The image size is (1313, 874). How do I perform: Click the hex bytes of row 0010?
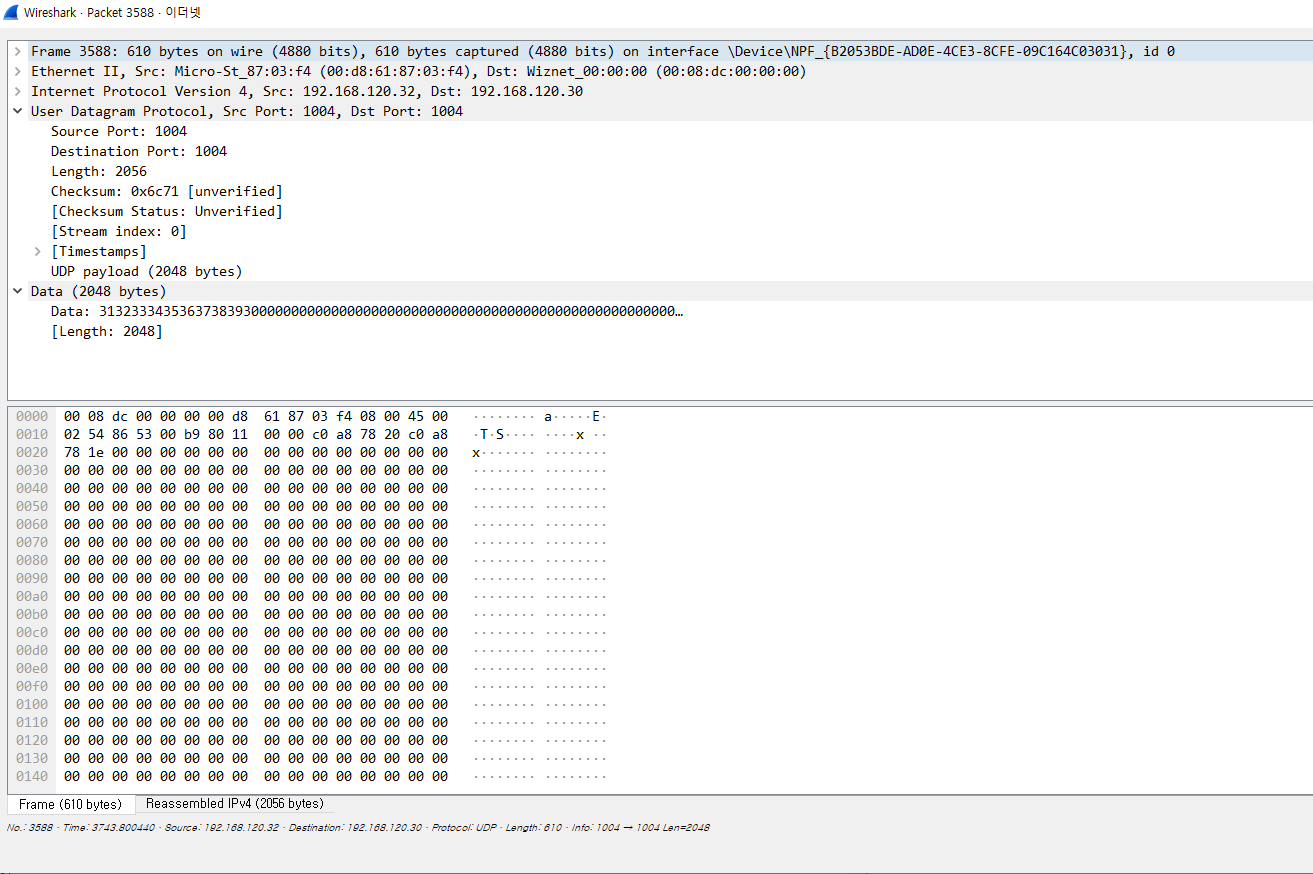(256, 434)
